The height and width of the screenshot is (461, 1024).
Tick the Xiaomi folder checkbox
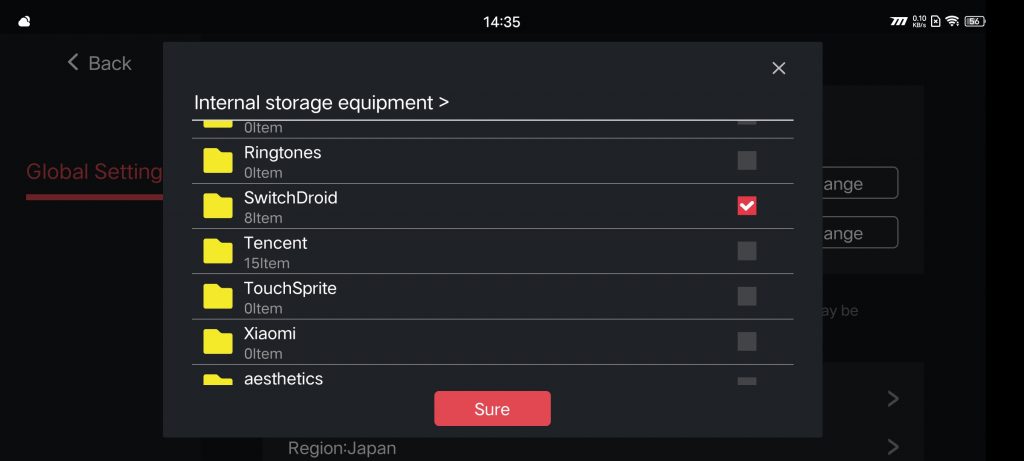[x=747, y=342]
